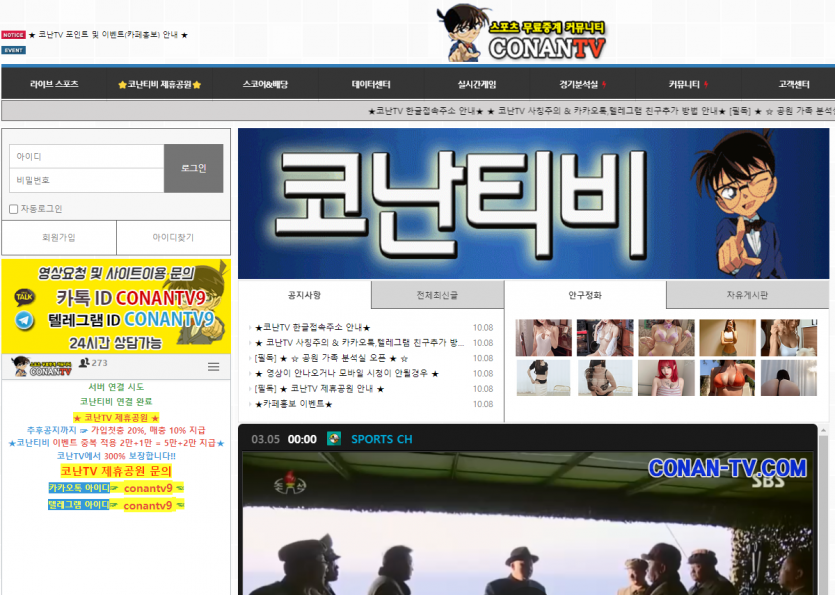
Task: Click the highlighted ★ 코난TV 제휴공원 ★ chat line
Action: pos(116,418)
